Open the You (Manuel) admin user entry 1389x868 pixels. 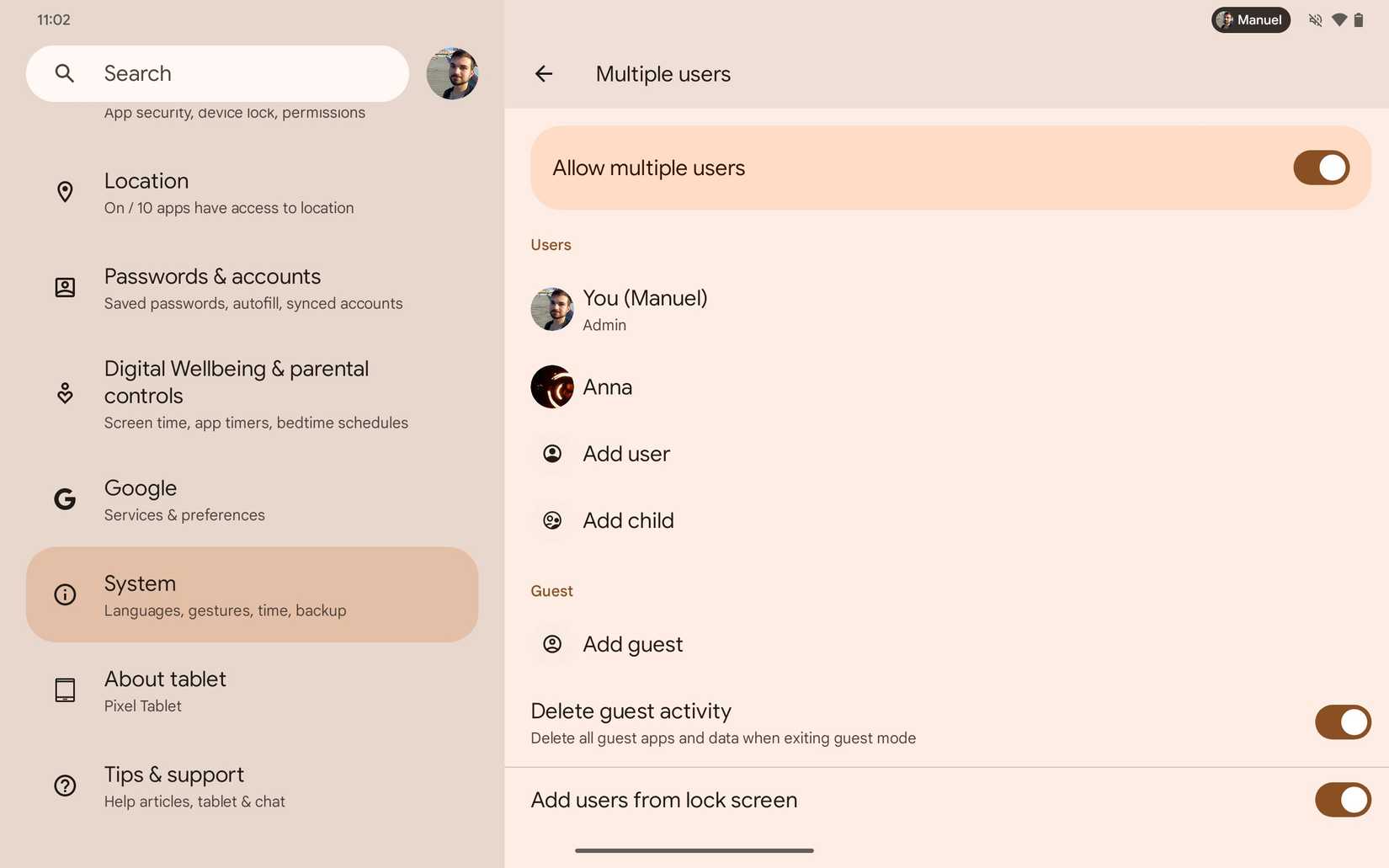coord(947,310)
